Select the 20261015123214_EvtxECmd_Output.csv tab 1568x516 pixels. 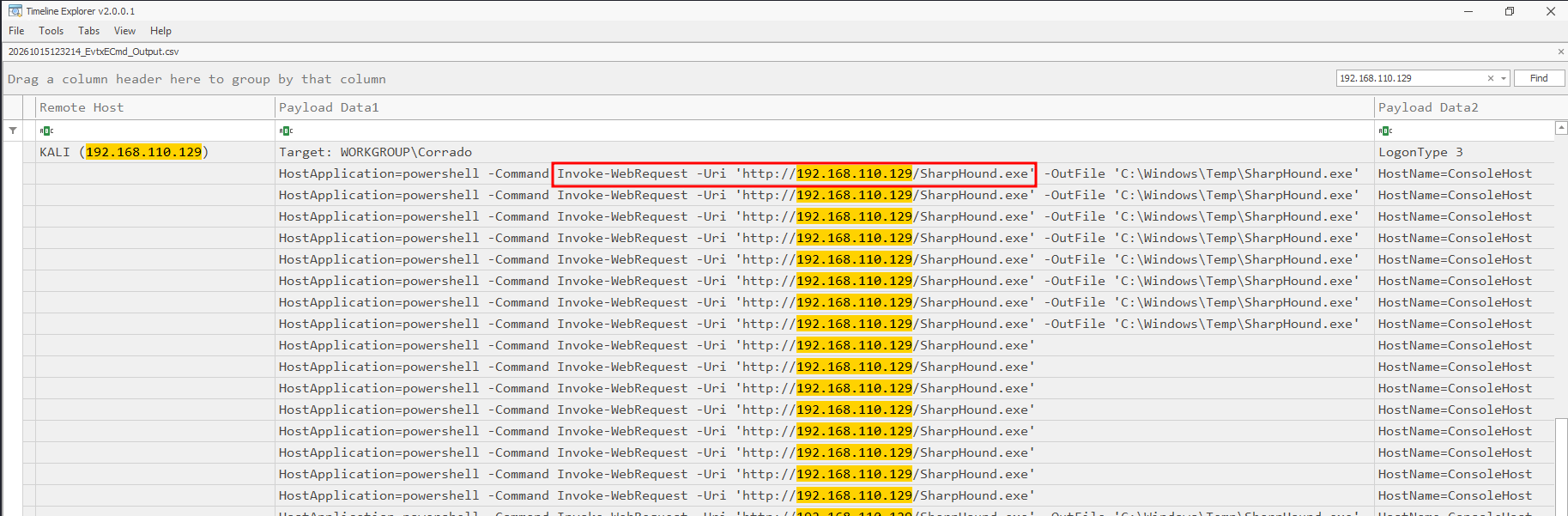click(x=94, y=52)
